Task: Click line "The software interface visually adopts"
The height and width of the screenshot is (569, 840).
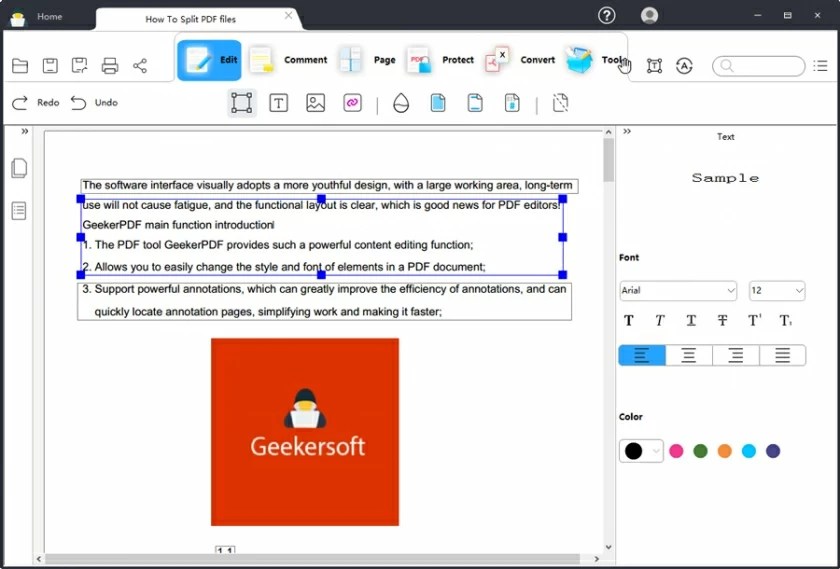Action: pyautogui.click(x=328, y=185)
